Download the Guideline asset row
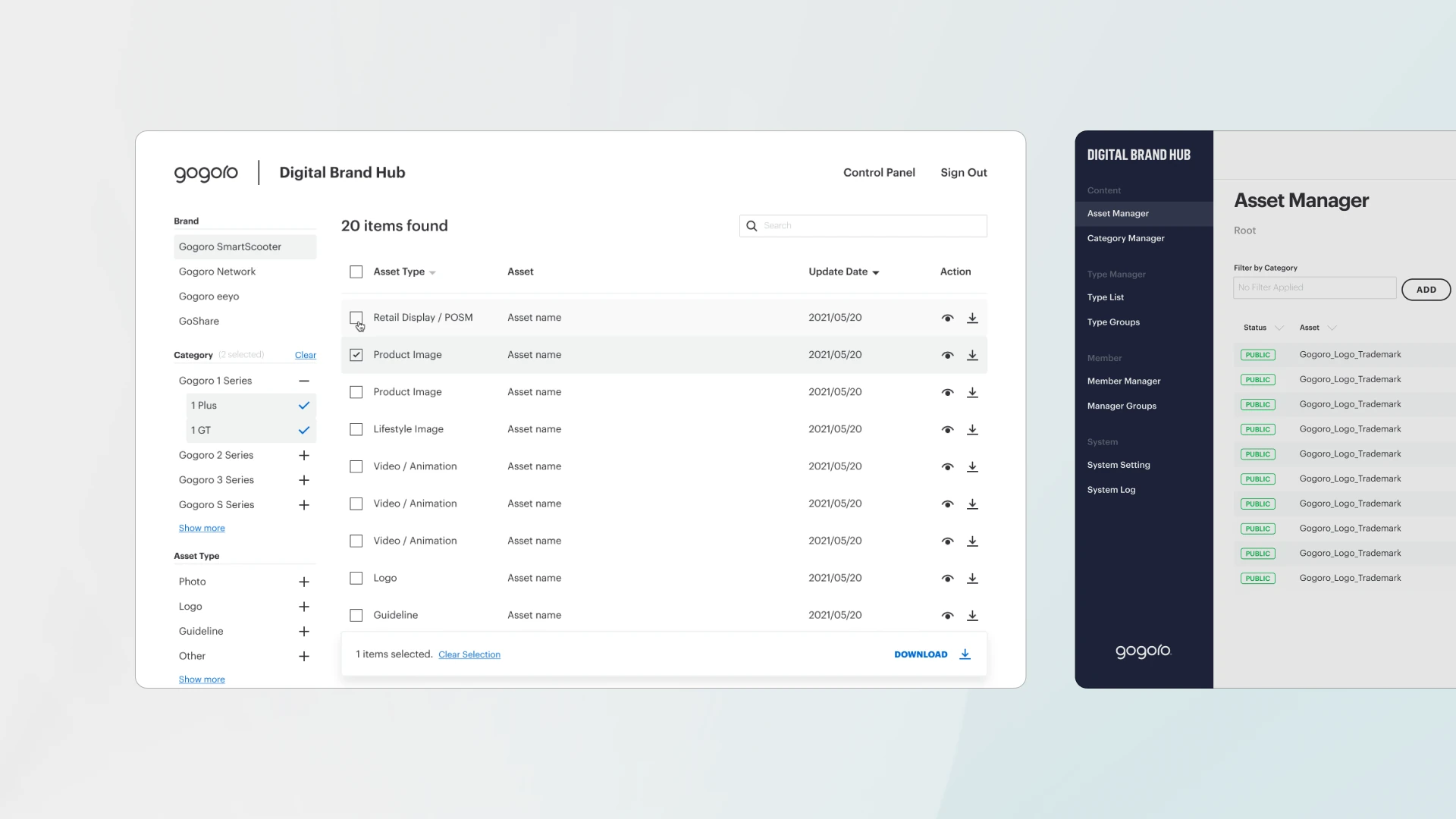 click(972, 615)
